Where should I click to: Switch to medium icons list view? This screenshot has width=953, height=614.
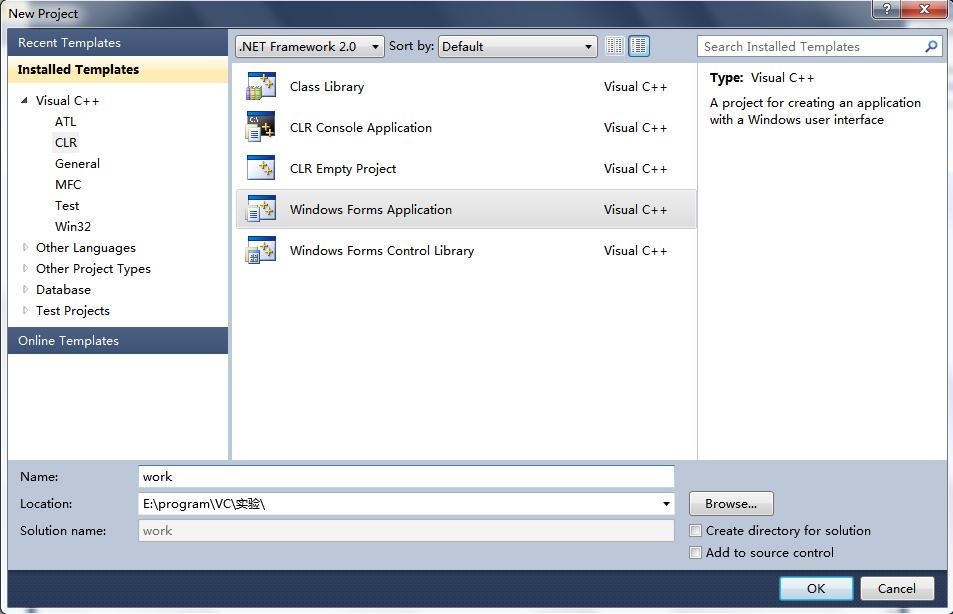(x=639, y=46)
